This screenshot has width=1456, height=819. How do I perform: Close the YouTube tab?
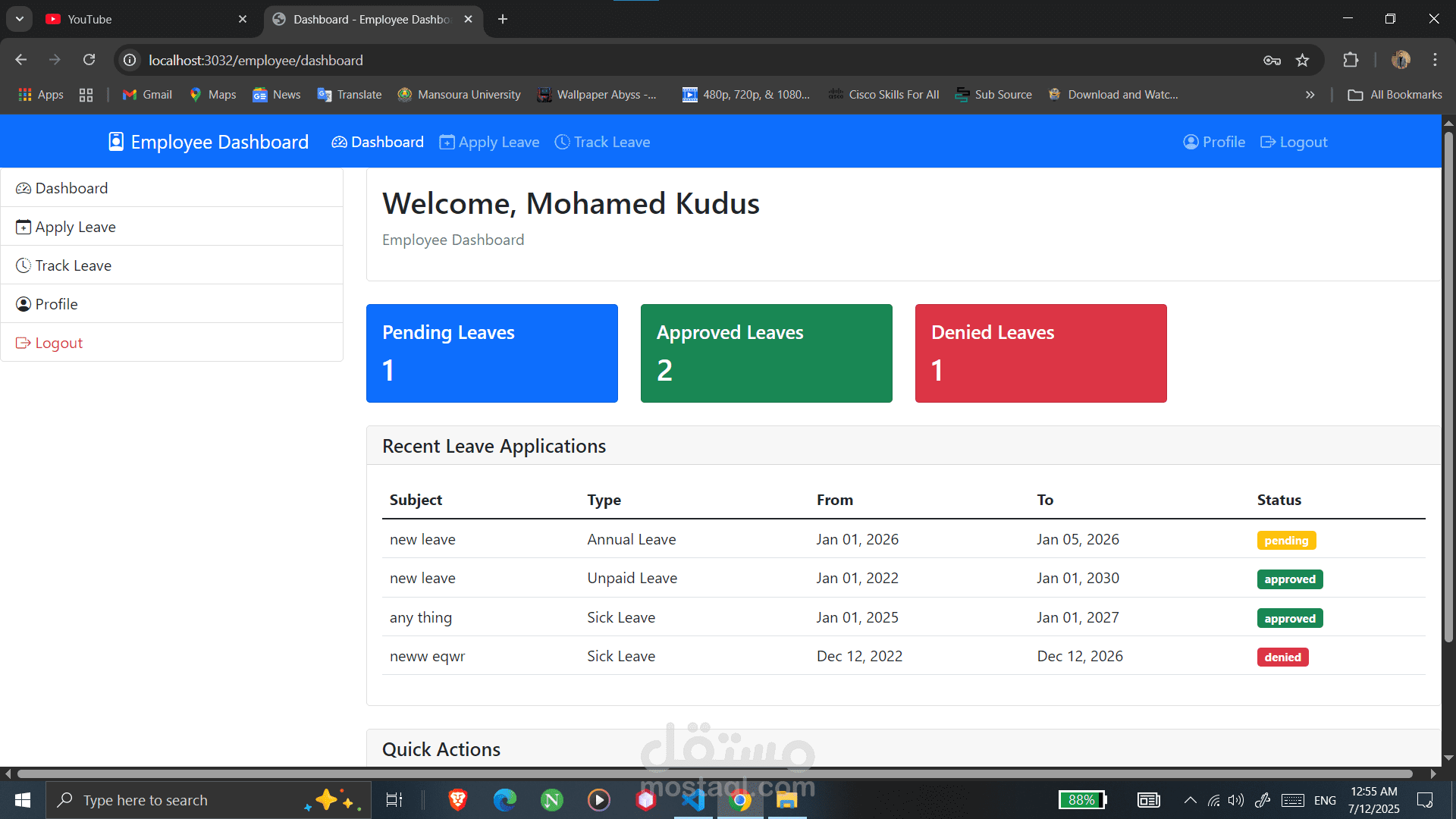point(243,19)
